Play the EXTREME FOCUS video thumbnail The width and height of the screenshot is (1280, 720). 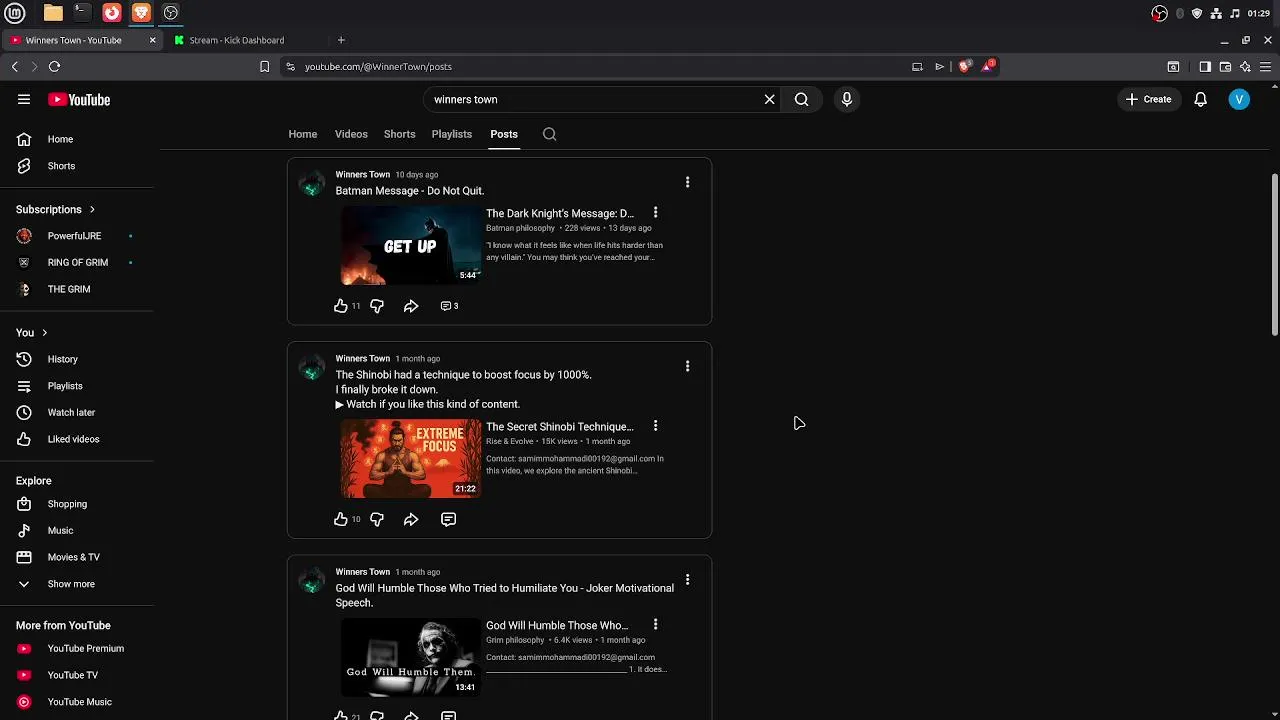(410, 458)
